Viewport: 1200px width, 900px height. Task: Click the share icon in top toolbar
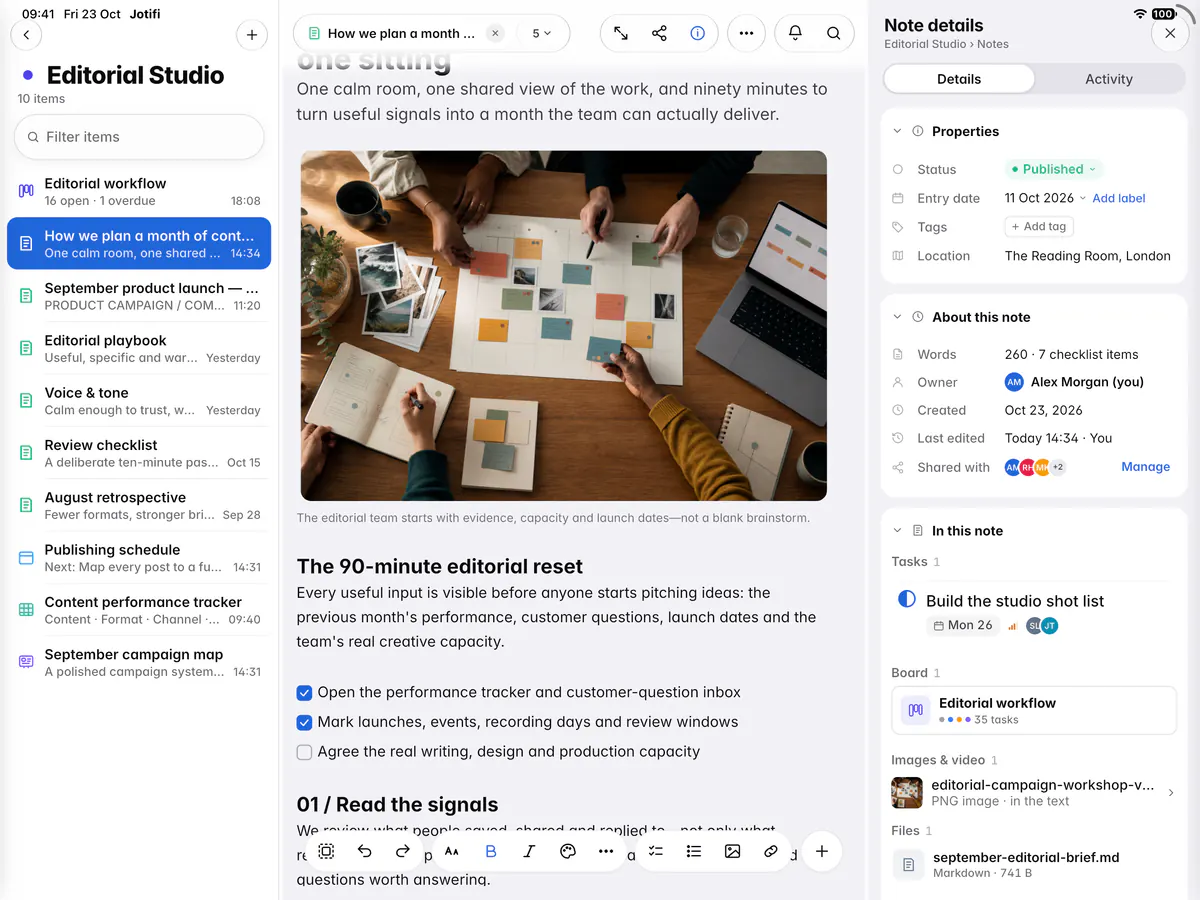tap(659, 33)
